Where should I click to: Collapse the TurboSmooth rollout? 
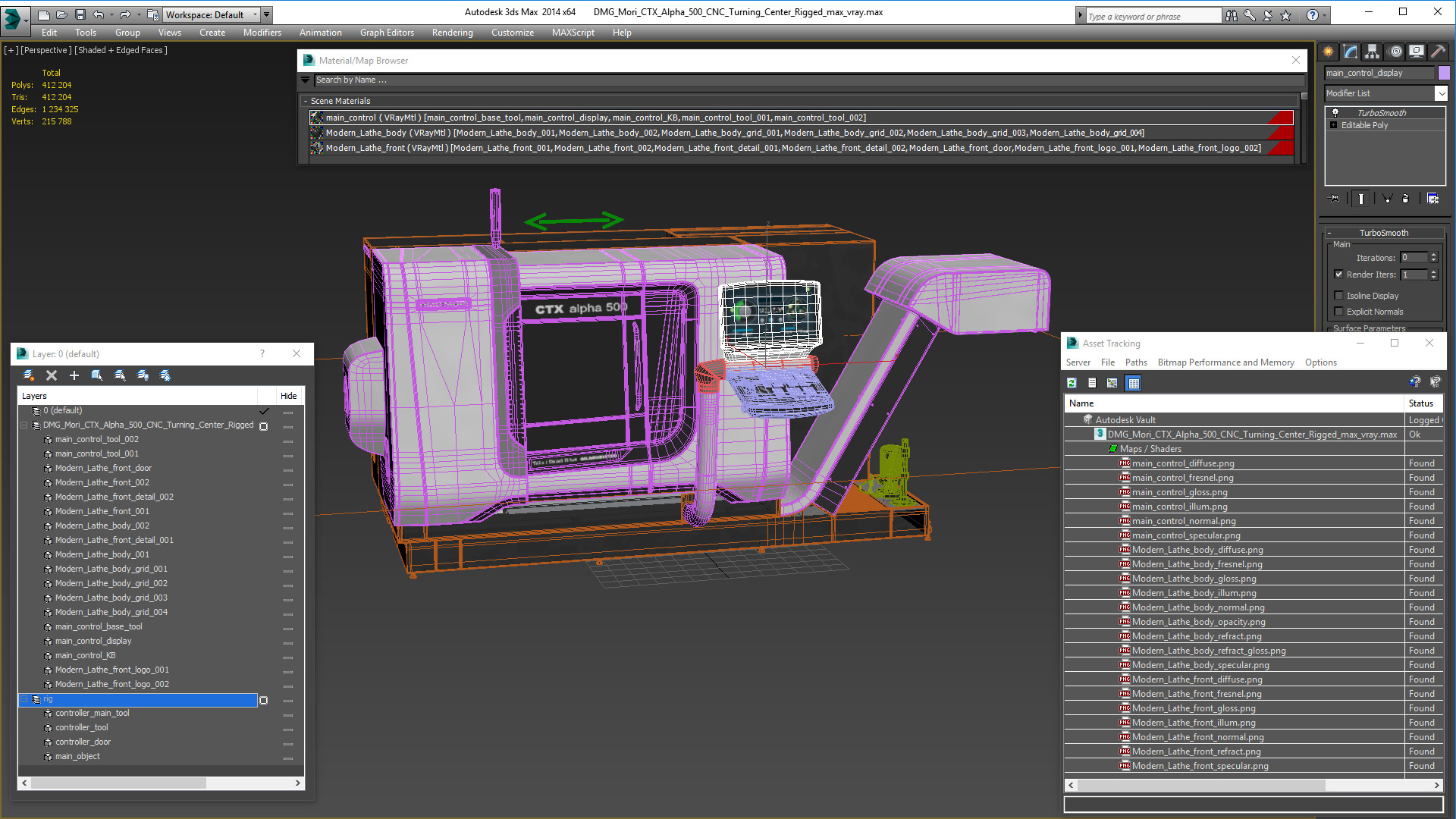click(x=1330, y=233)
